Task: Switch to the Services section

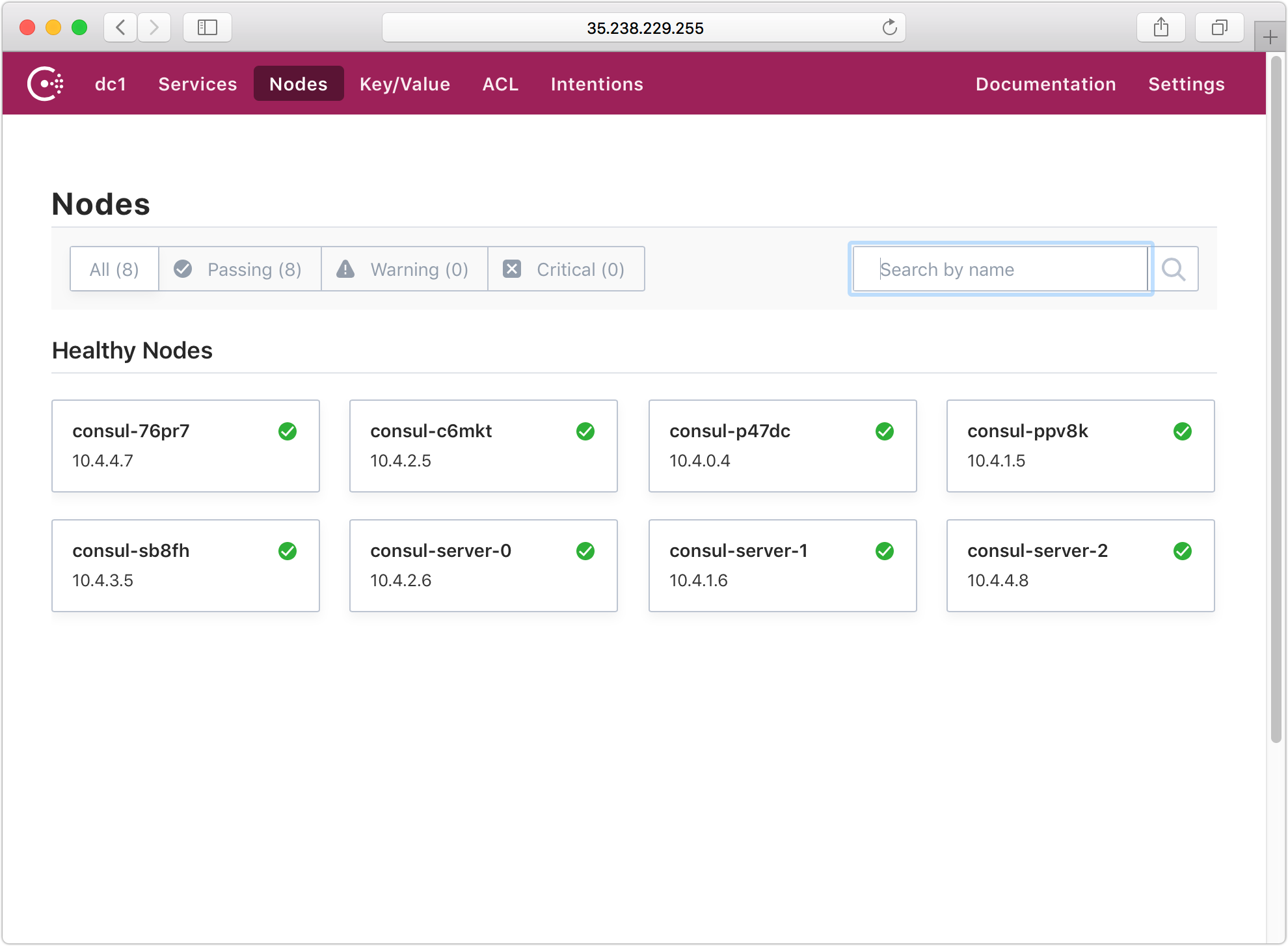Action: click(197, 83)
